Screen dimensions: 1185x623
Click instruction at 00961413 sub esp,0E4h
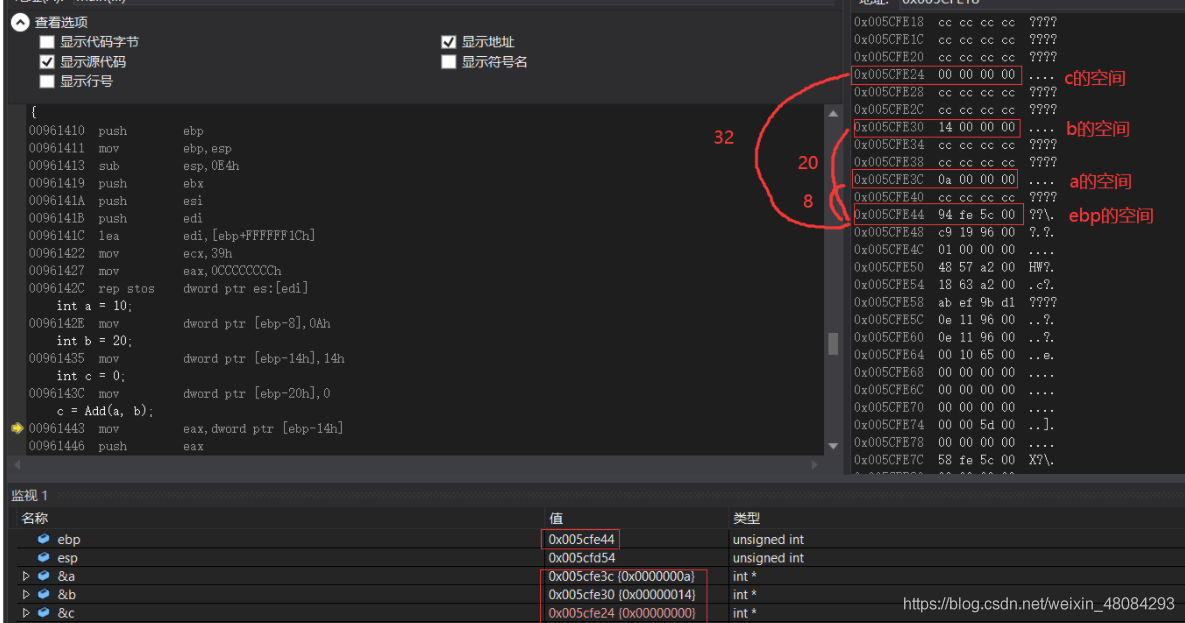coord(134,166)
